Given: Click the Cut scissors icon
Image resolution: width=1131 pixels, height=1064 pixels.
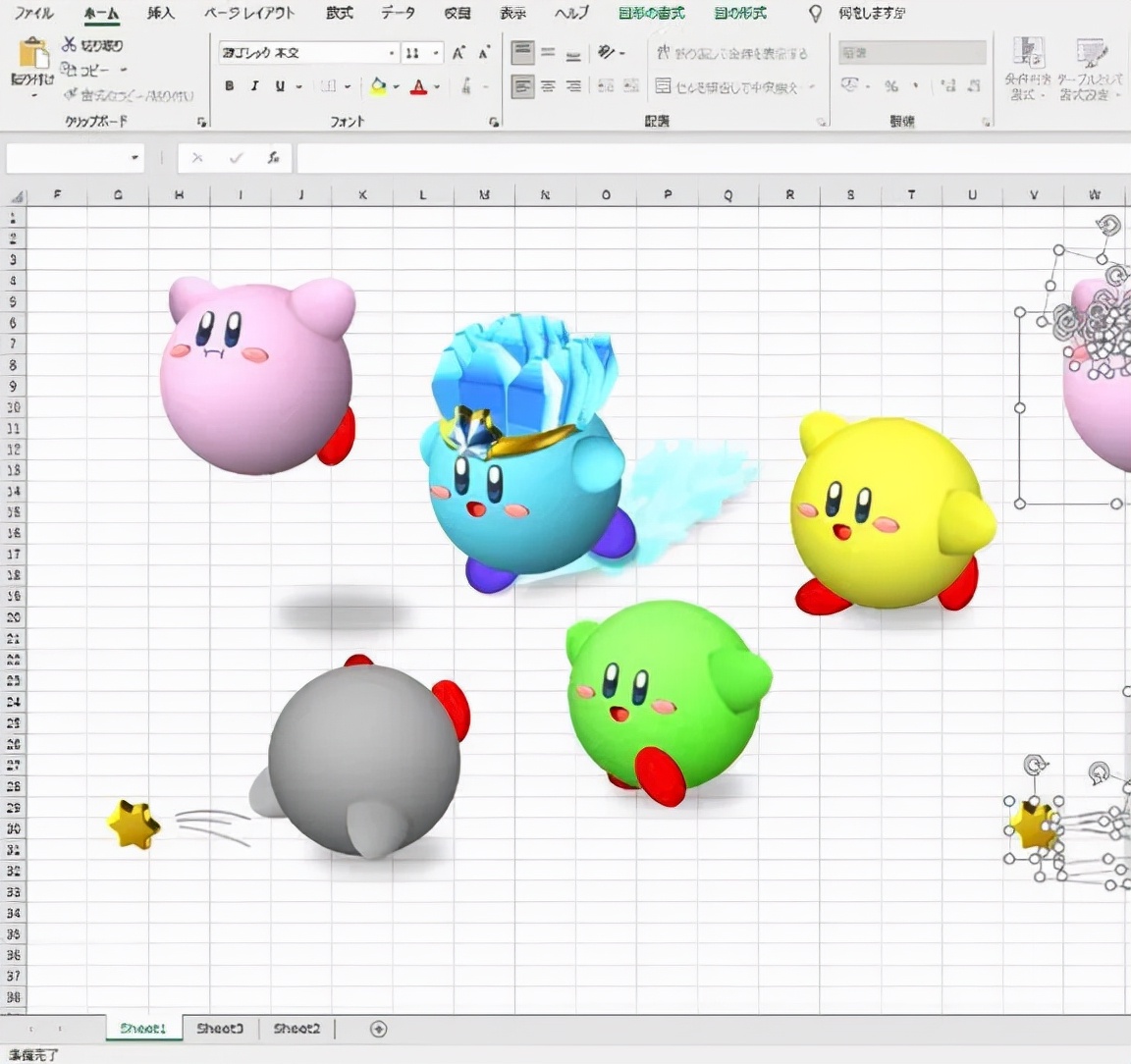Looking at the screenshot, I should [69, 45].
